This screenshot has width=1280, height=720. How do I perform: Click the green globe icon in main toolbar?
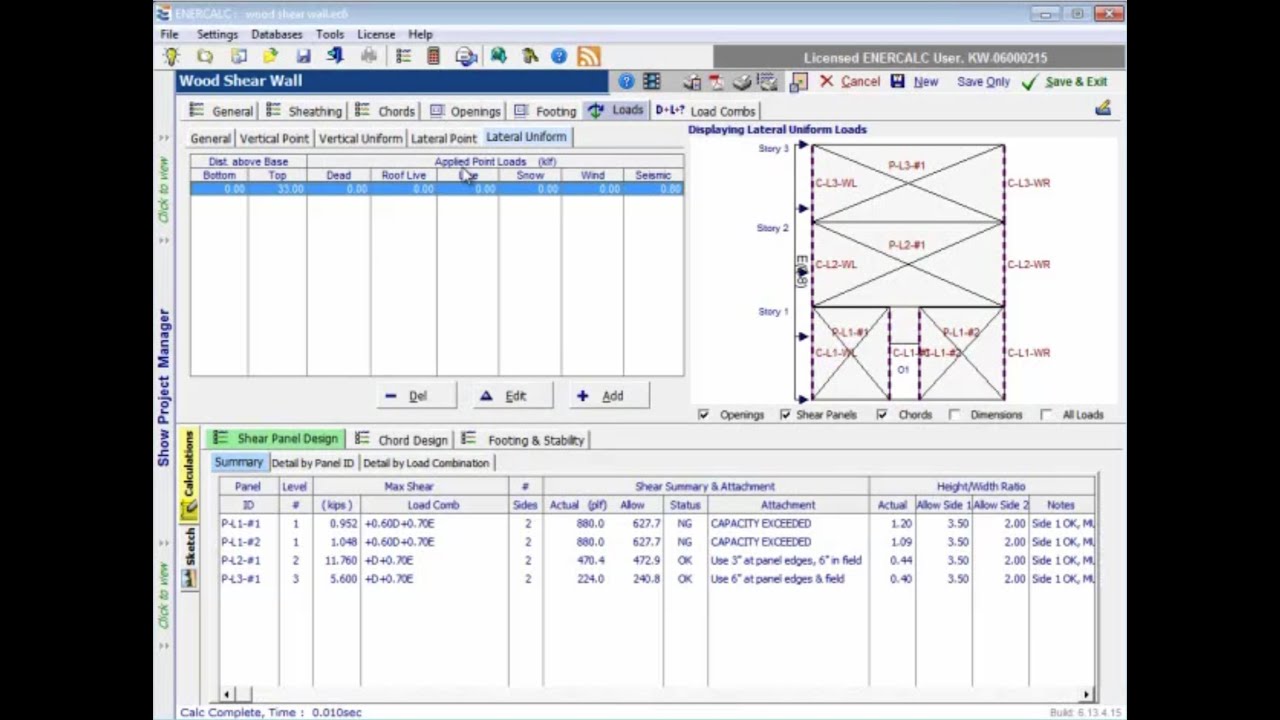tap(498, 57)
